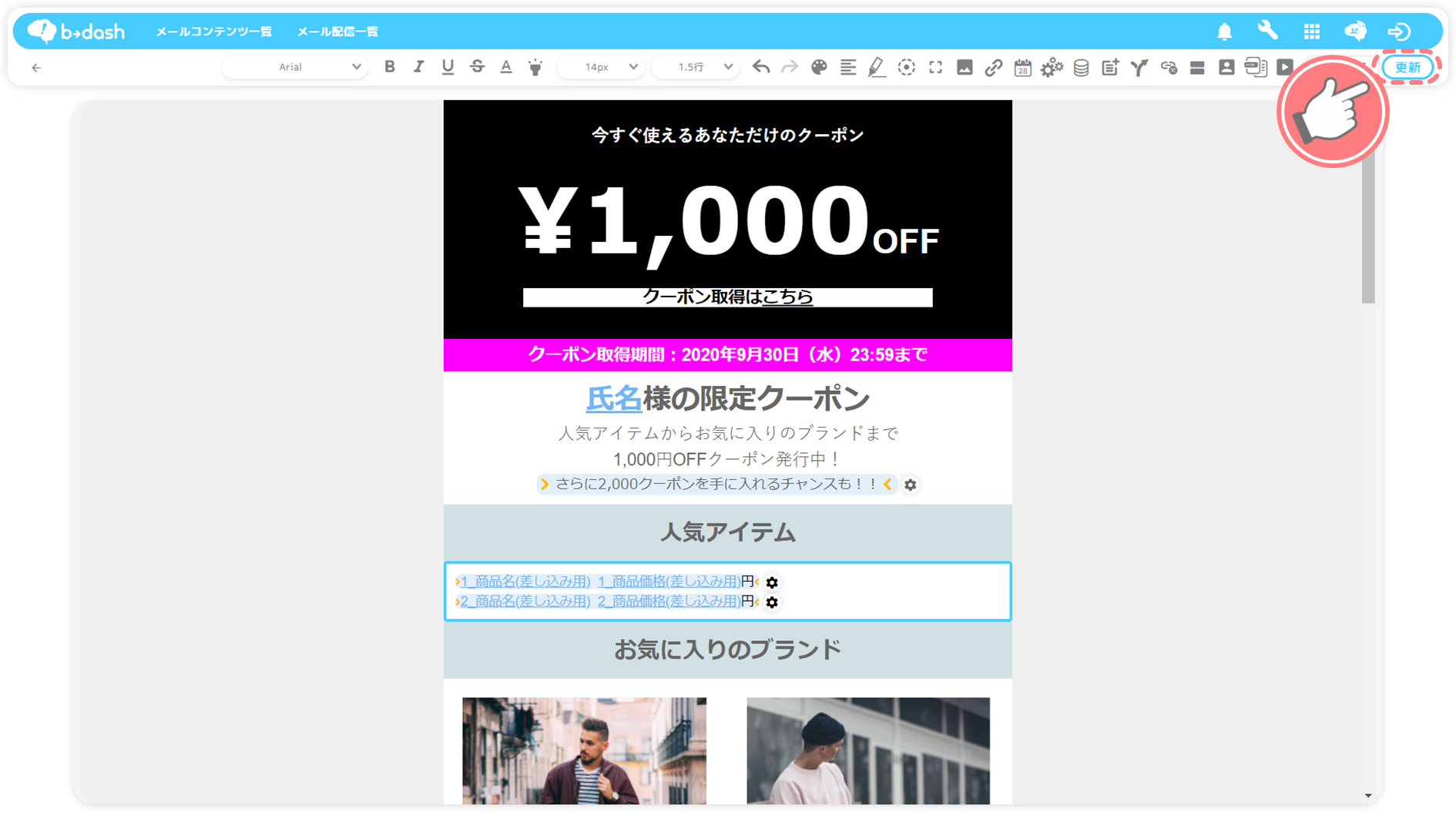Insert an image
This screenshot has width=1456, height=819.
[x=965, y=67]
